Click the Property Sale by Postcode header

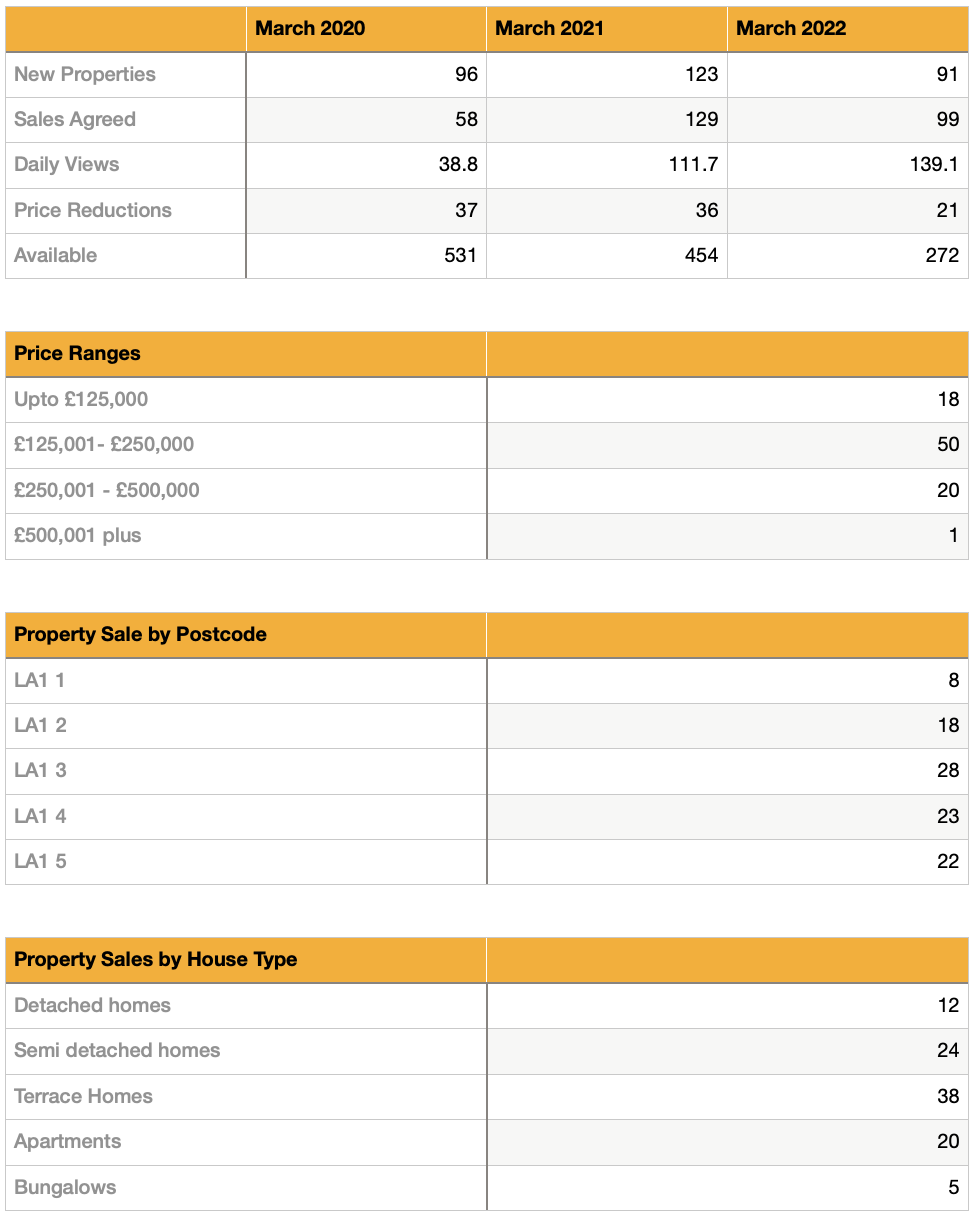click(x=140, y=634)
